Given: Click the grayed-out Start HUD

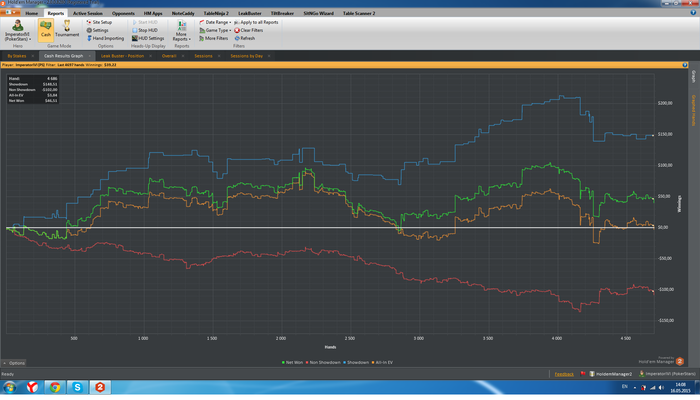Looking at the screenshot, I should point(145,22).
